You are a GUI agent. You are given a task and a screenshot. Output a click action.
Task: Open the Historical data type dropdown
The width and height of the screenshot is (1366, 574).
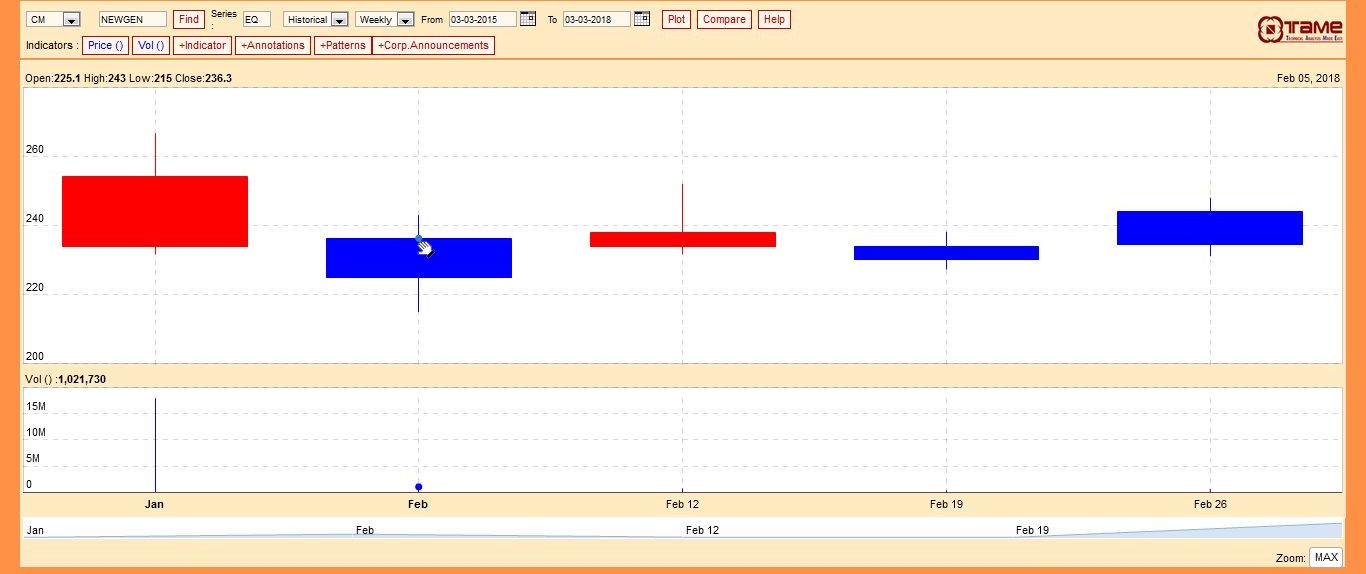click(339, 20)
